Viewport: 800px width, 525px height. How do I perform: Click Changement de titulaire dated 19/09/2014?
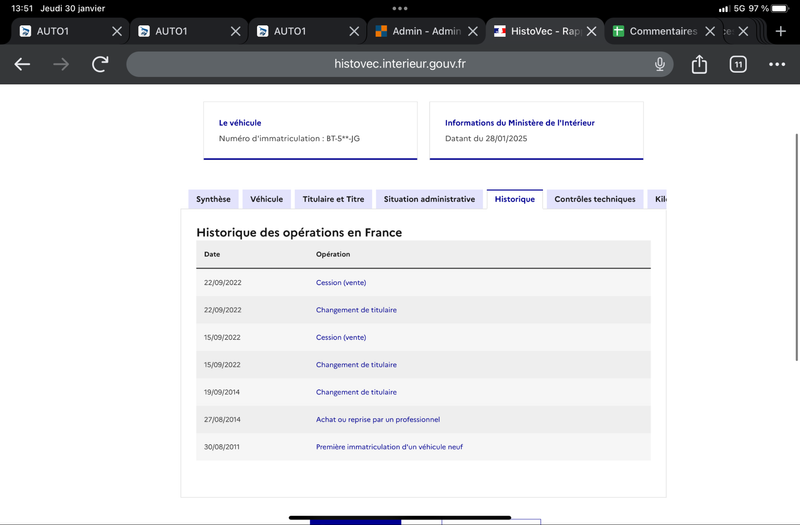click(x=356, y=392)
